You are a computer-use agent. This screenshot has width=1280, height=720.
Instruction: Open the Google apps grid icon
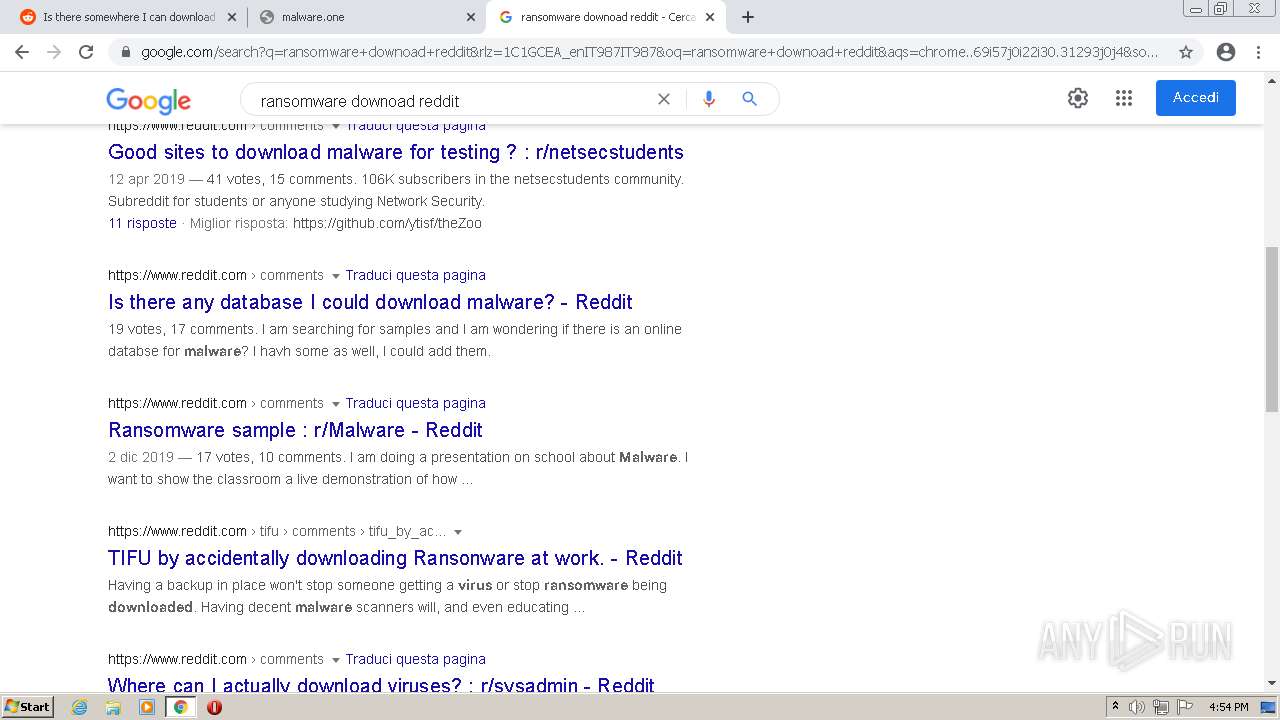point(1124,98)
